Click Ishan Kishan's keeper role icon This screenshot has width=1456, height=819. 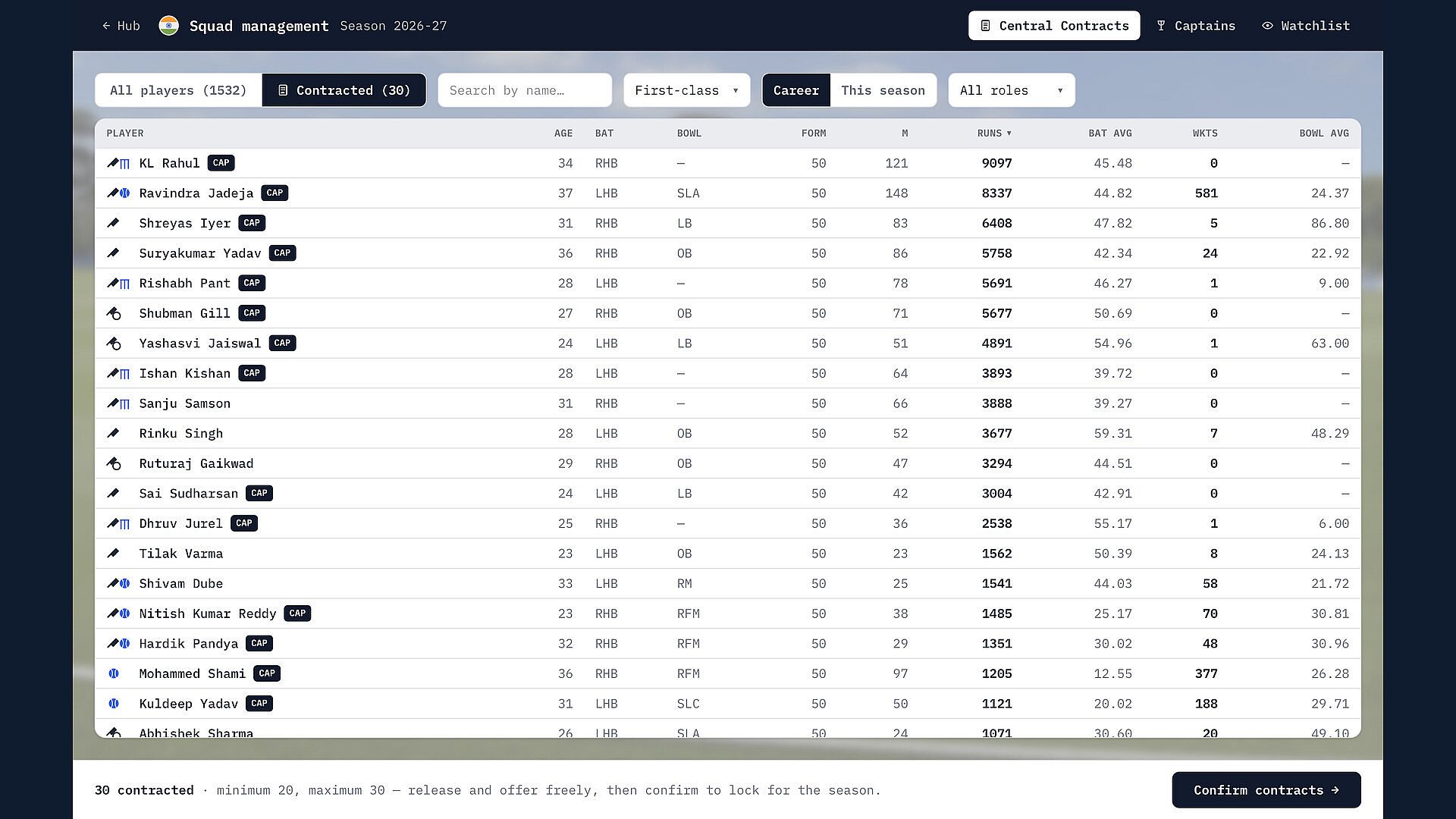pyautogui.click(x=118, y=373)
